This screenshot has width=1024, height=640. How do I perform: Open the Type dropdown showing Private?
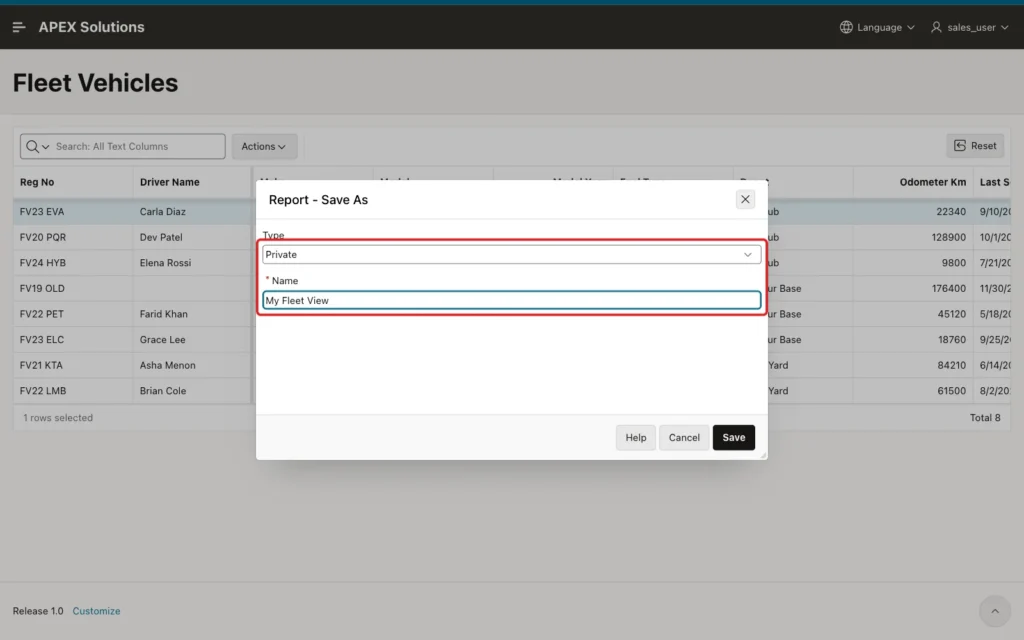511,255
